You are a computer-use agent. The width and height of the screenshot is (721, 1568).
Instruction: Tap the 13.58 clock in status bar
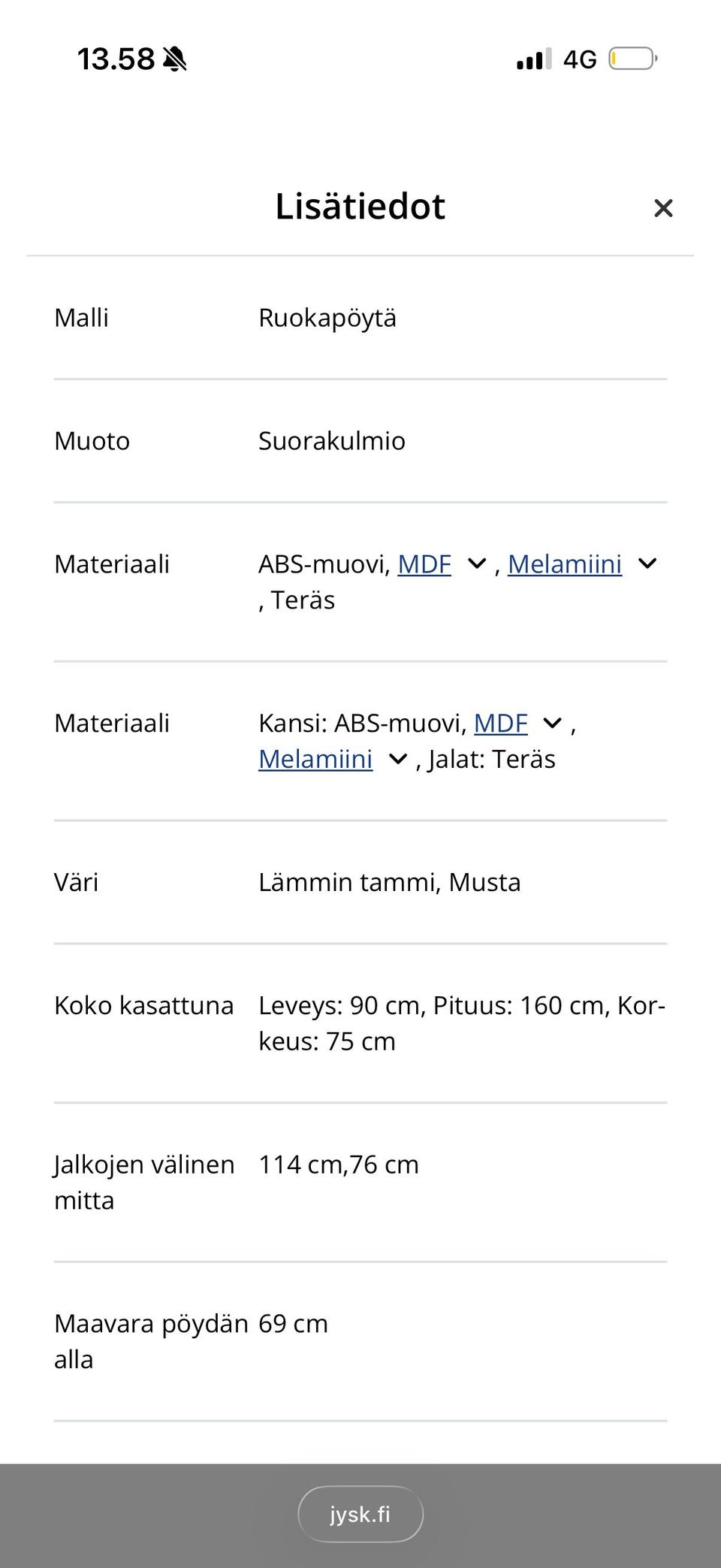click(x=116, y=59)
